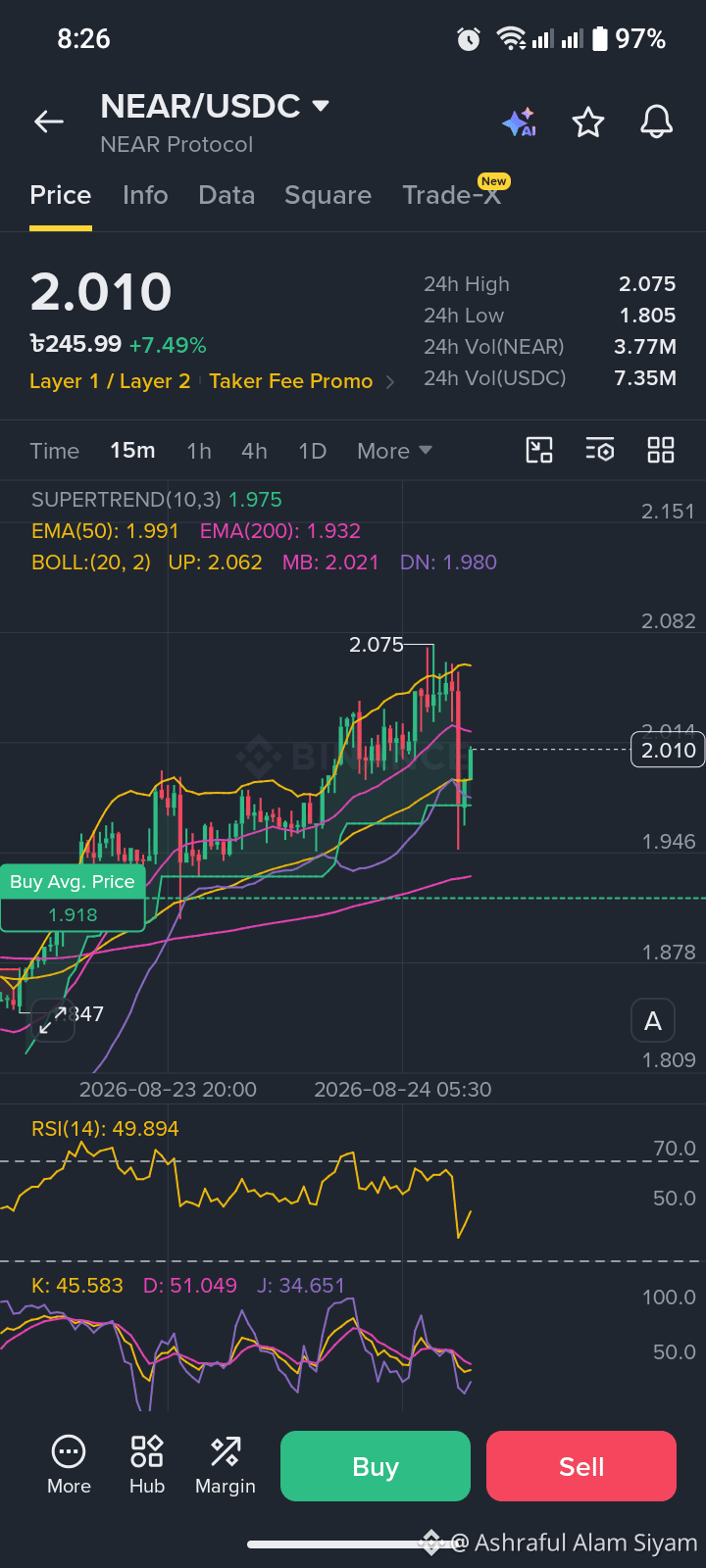Select the 1D chart interval
Image resolution: width=706 pixels, height=1568 pixels.
(x=312, y=451)
